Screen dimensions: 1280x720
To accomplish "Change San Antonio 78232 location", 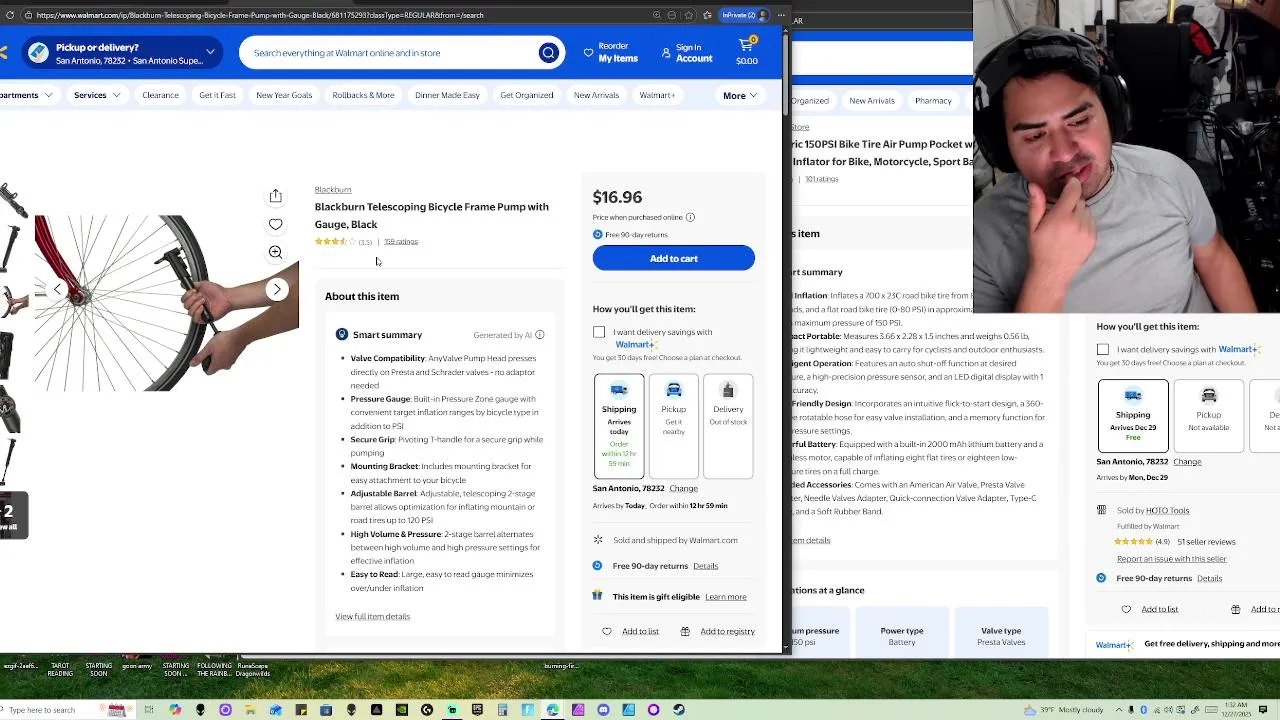I will coord(683,489).
